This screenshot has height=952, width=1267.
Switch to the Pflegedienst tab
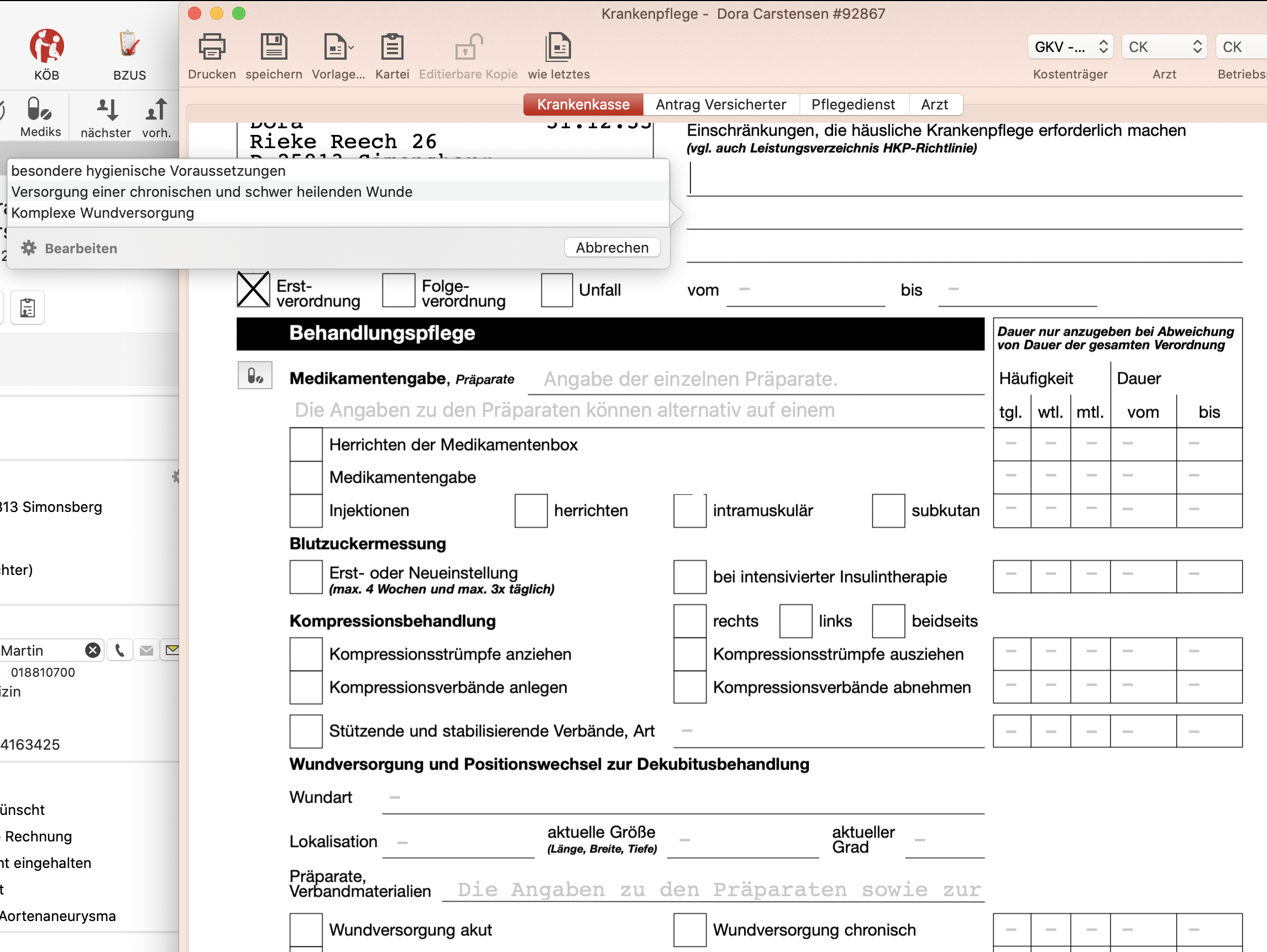point(853,104)
